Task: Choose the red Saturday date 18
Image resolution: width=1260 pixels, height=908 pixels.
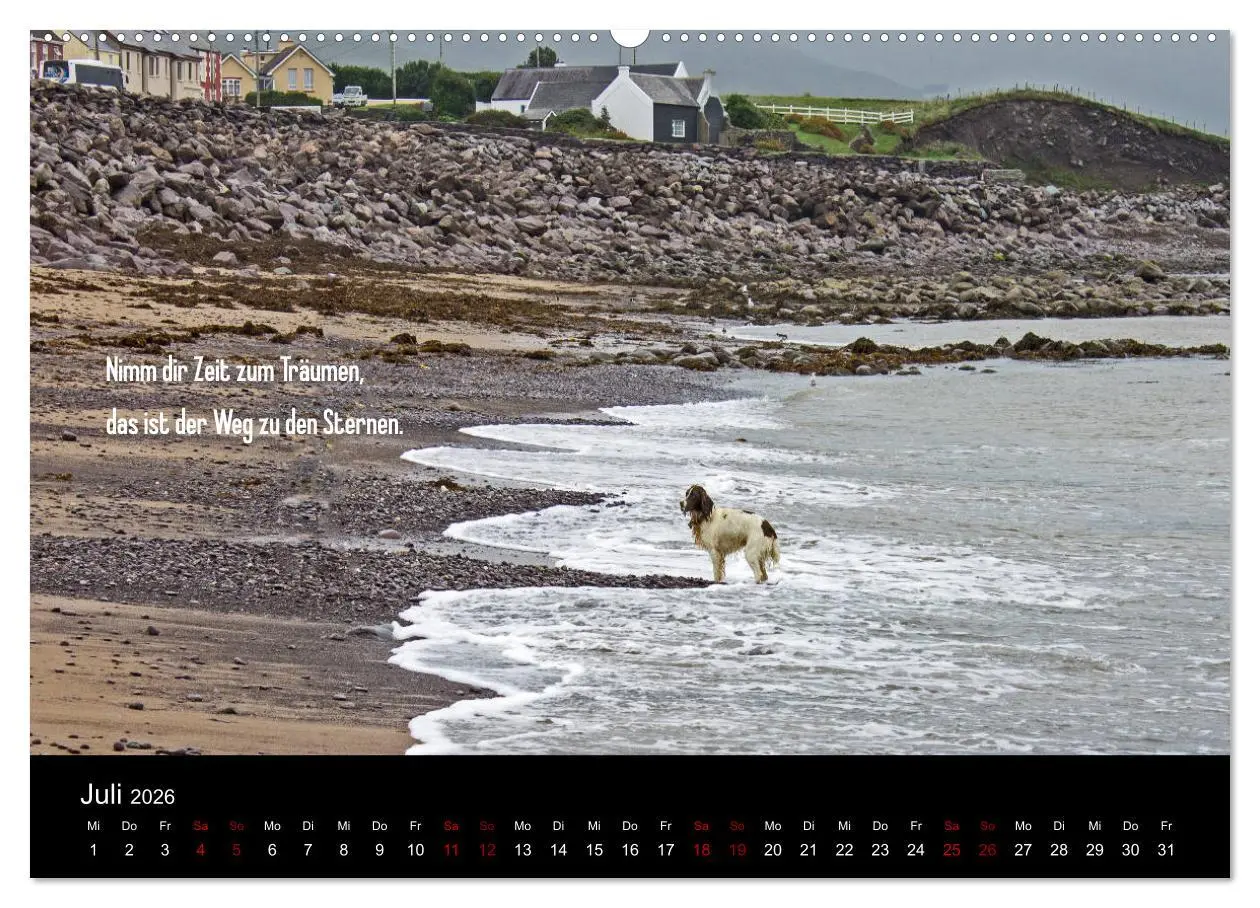Action: click(x=701, y=850)
